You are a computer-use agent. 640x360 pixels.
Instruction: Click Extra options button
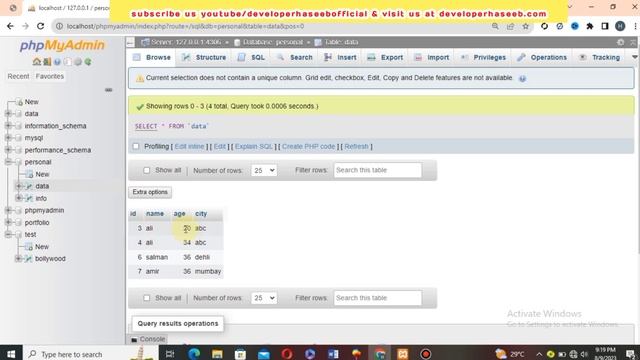coord(150,192)
